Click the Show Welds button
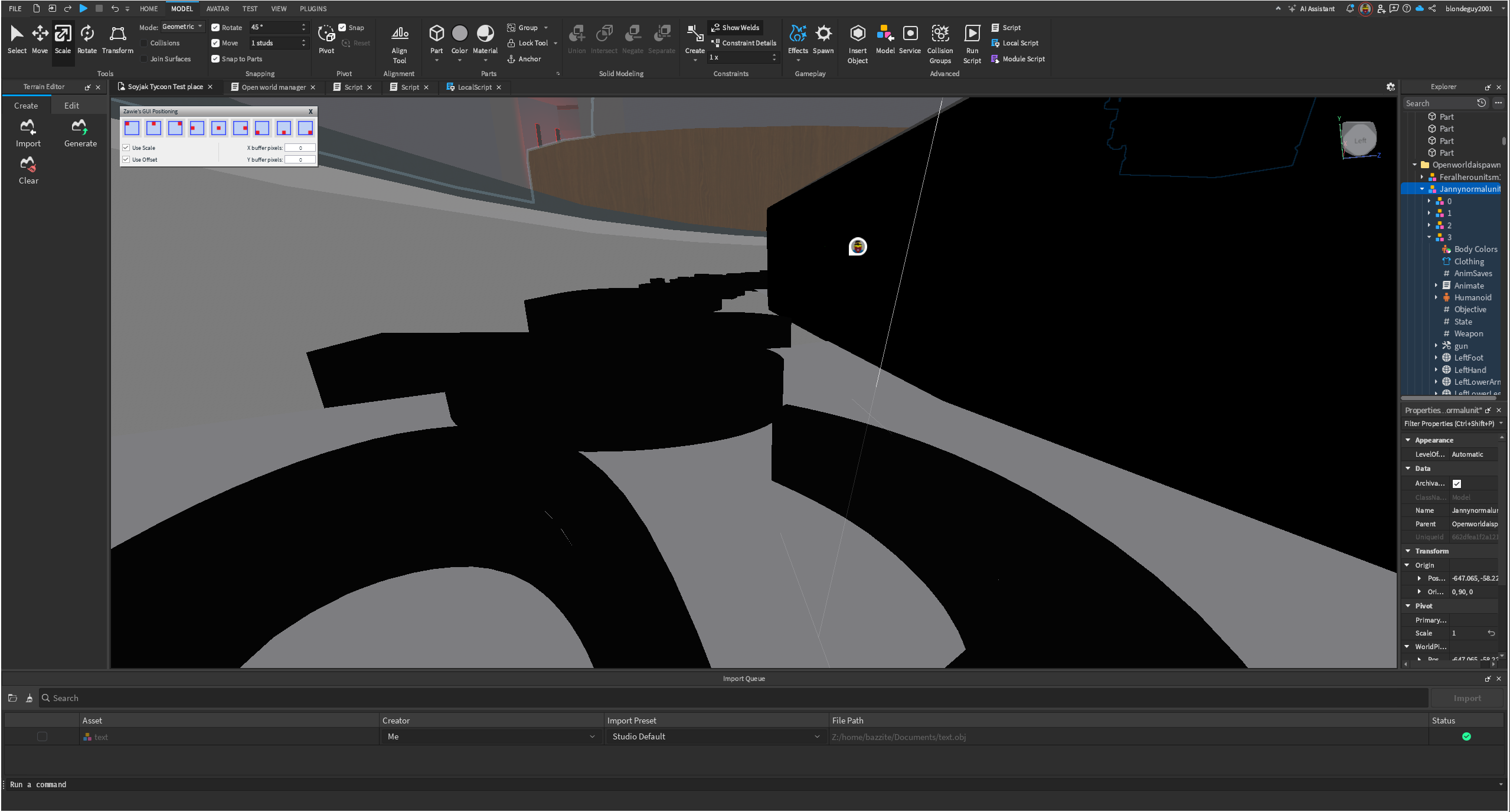The width and height of the screenshot is (1510, 812). [735, 28]
